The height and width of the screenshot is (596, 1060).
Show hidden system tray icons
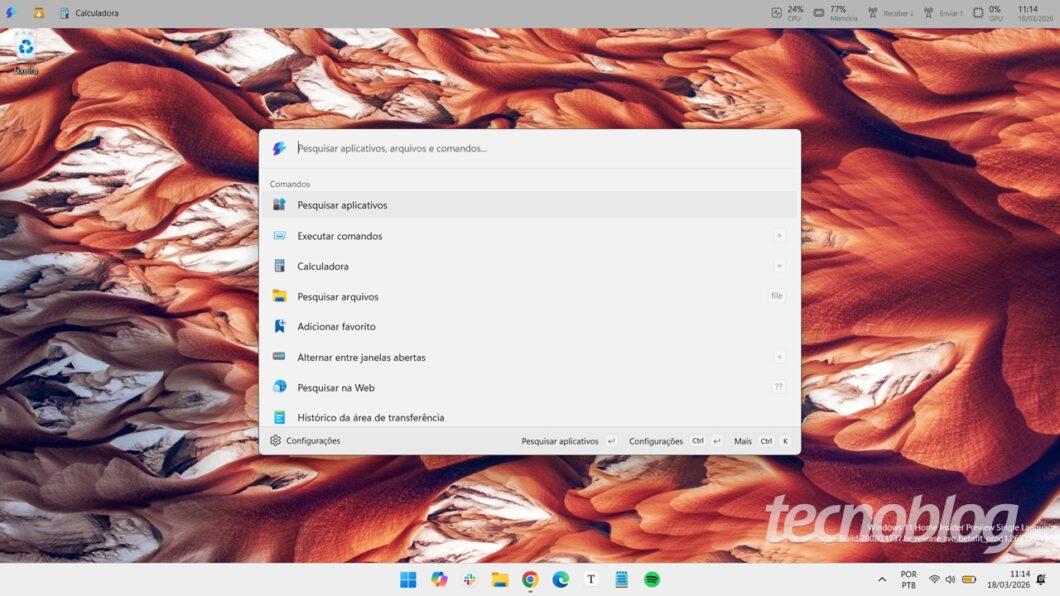click(882, 580)
